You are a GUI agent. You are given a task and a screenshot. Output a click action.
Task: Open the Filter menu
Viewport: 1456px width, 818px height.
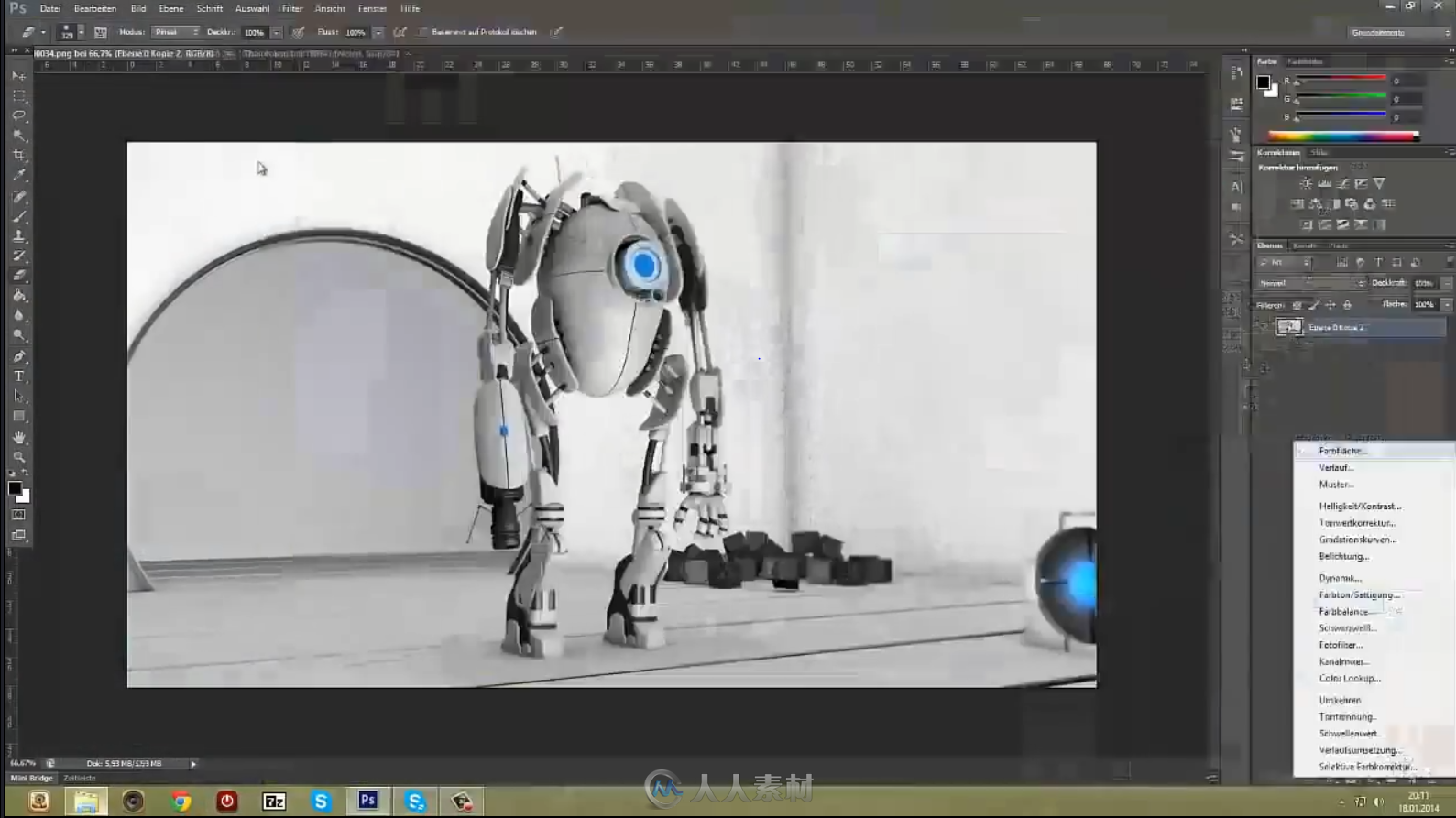292,8
